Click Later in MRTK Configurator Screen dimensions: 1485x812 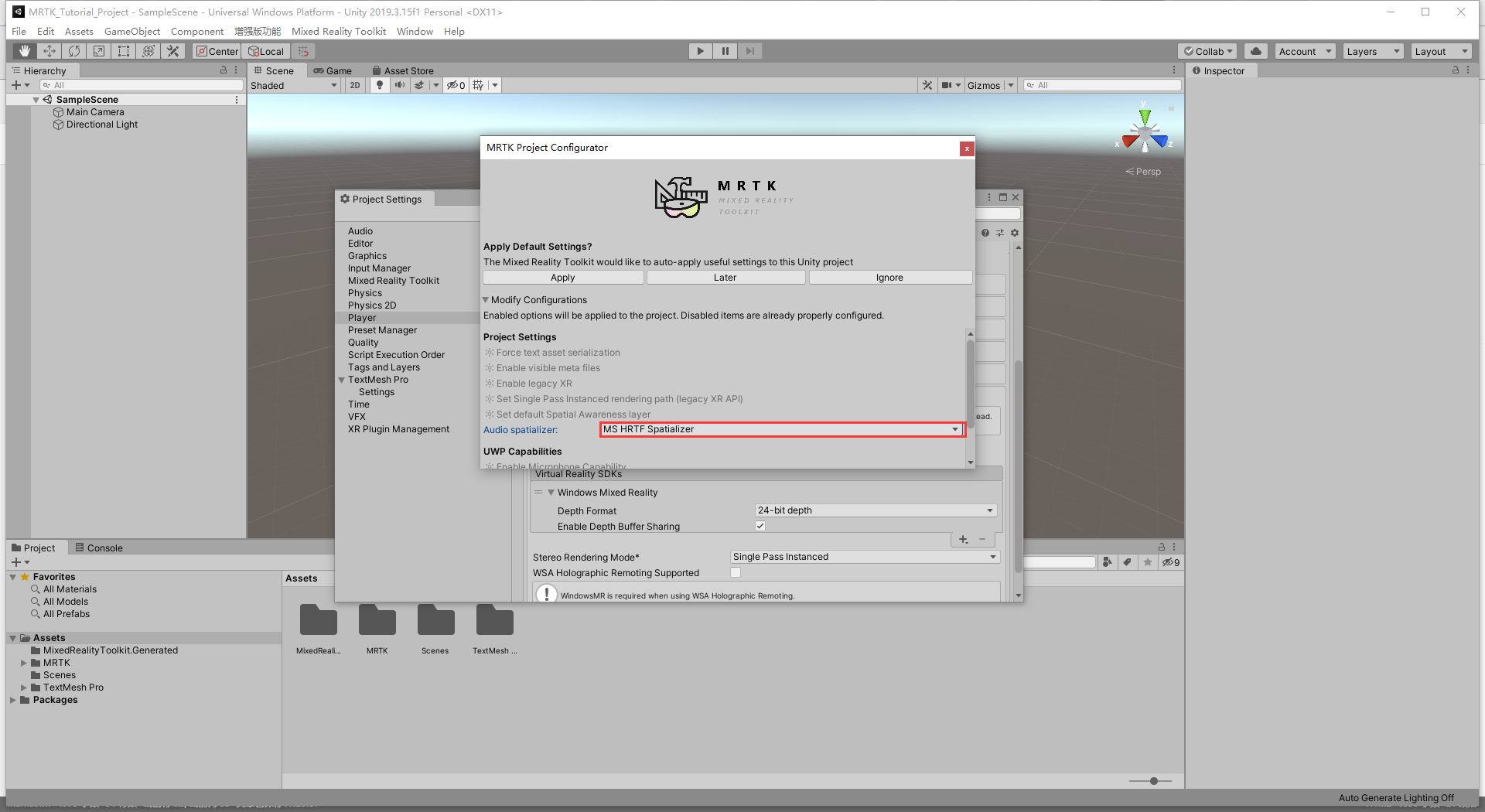pos(725,278)
